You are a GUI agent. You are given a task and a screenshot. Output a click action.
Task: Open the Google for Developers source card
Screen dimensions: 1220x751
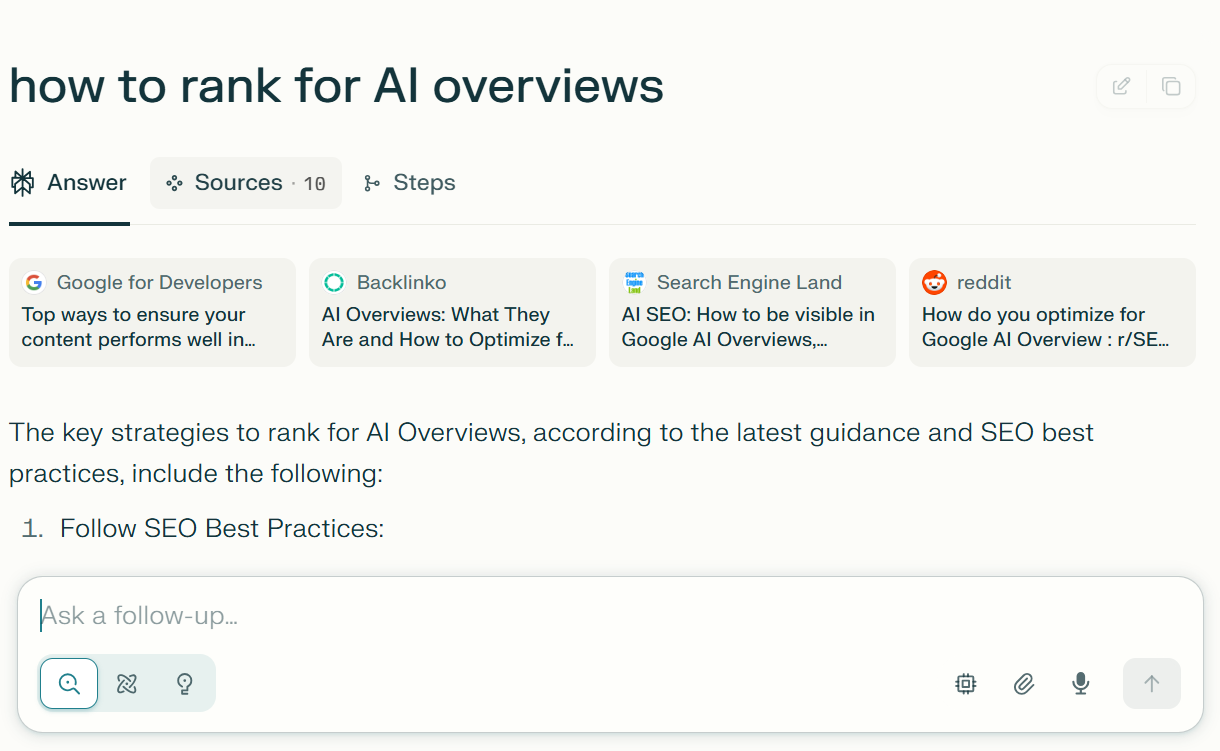click(x=152, y=313)
